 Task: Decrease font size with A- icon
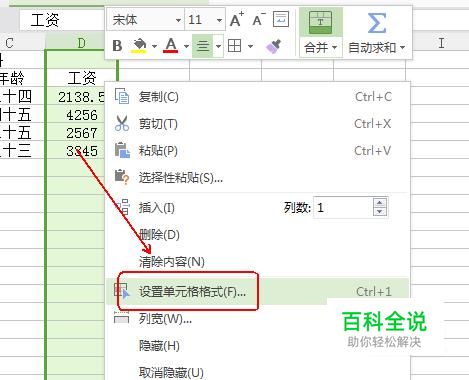(259, 20)
